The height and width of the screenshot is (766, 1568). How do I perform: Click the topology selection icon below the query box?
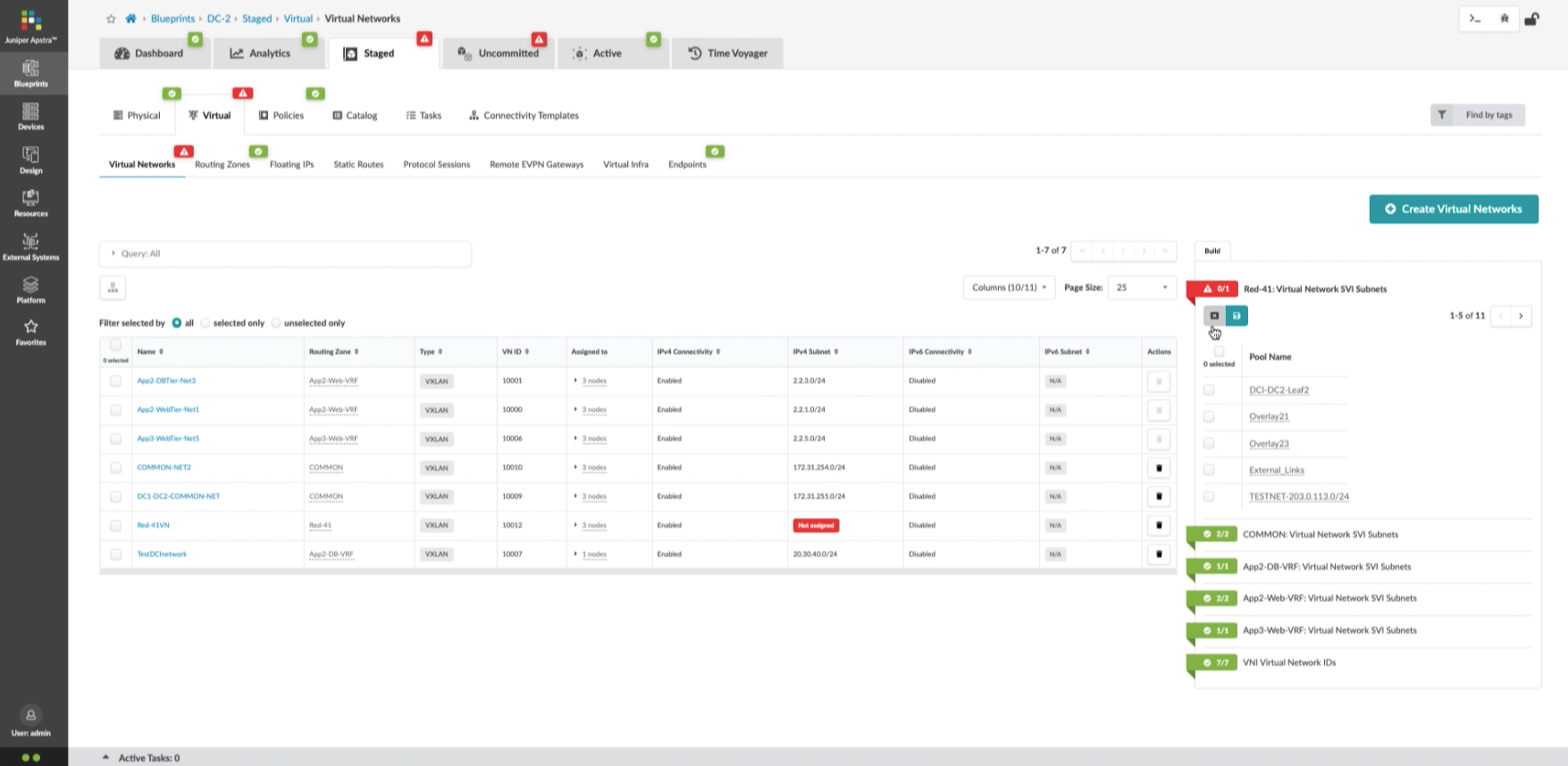point(113,288)
